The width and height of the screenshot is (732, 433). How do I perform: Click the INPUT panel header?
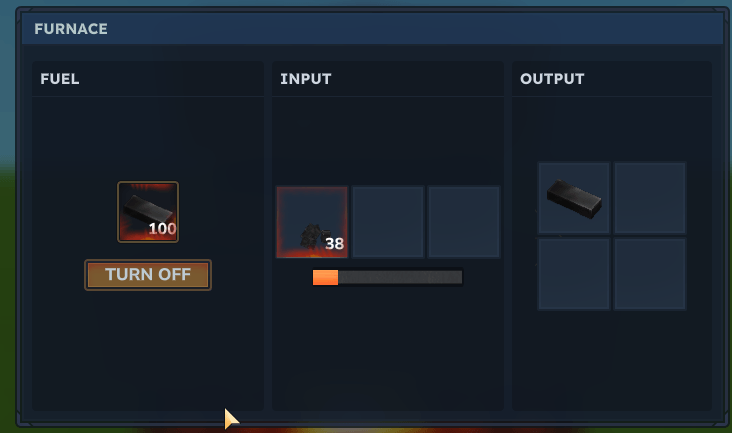388,79
